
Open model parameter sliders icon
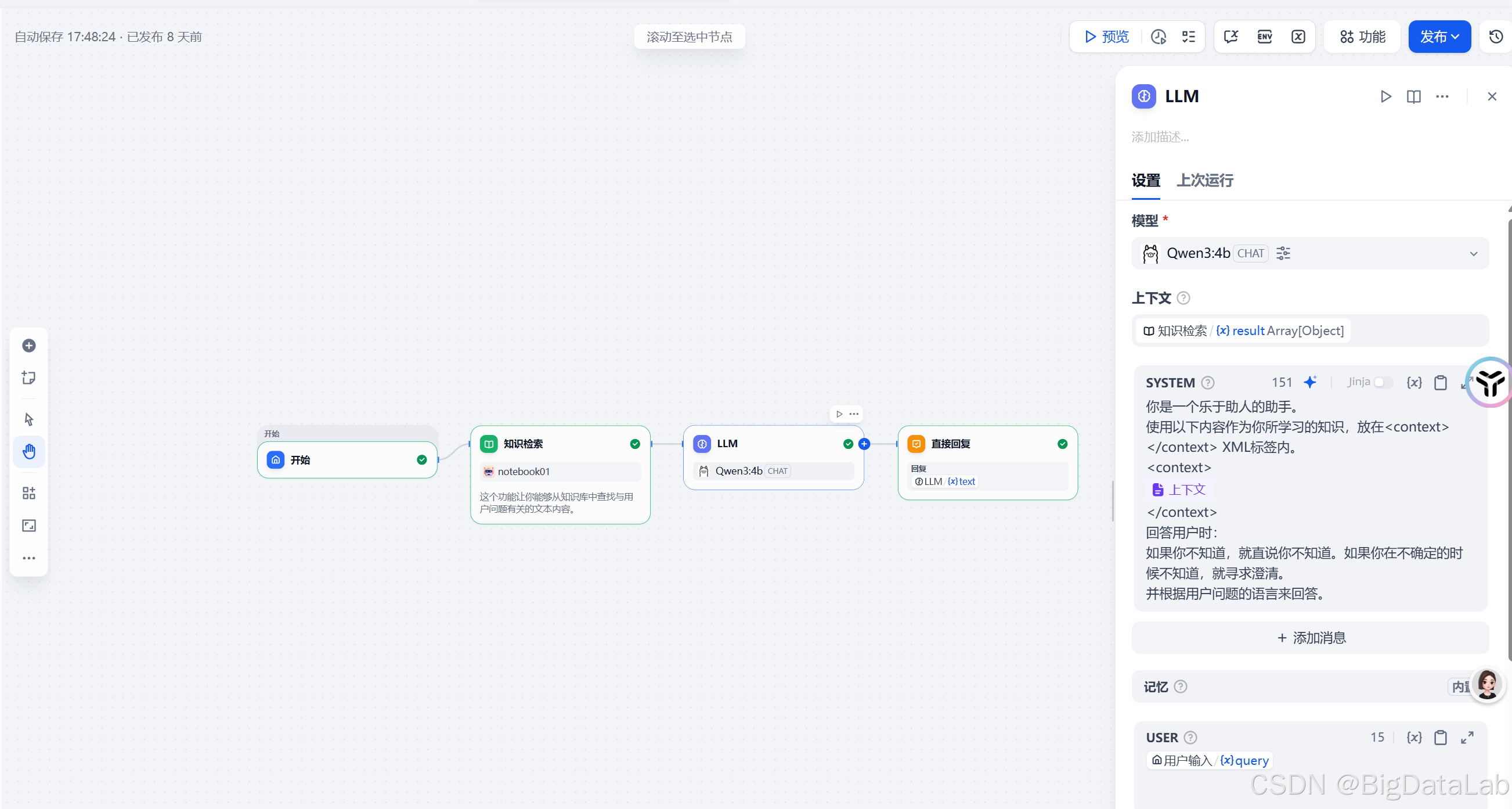[1283, 253]
